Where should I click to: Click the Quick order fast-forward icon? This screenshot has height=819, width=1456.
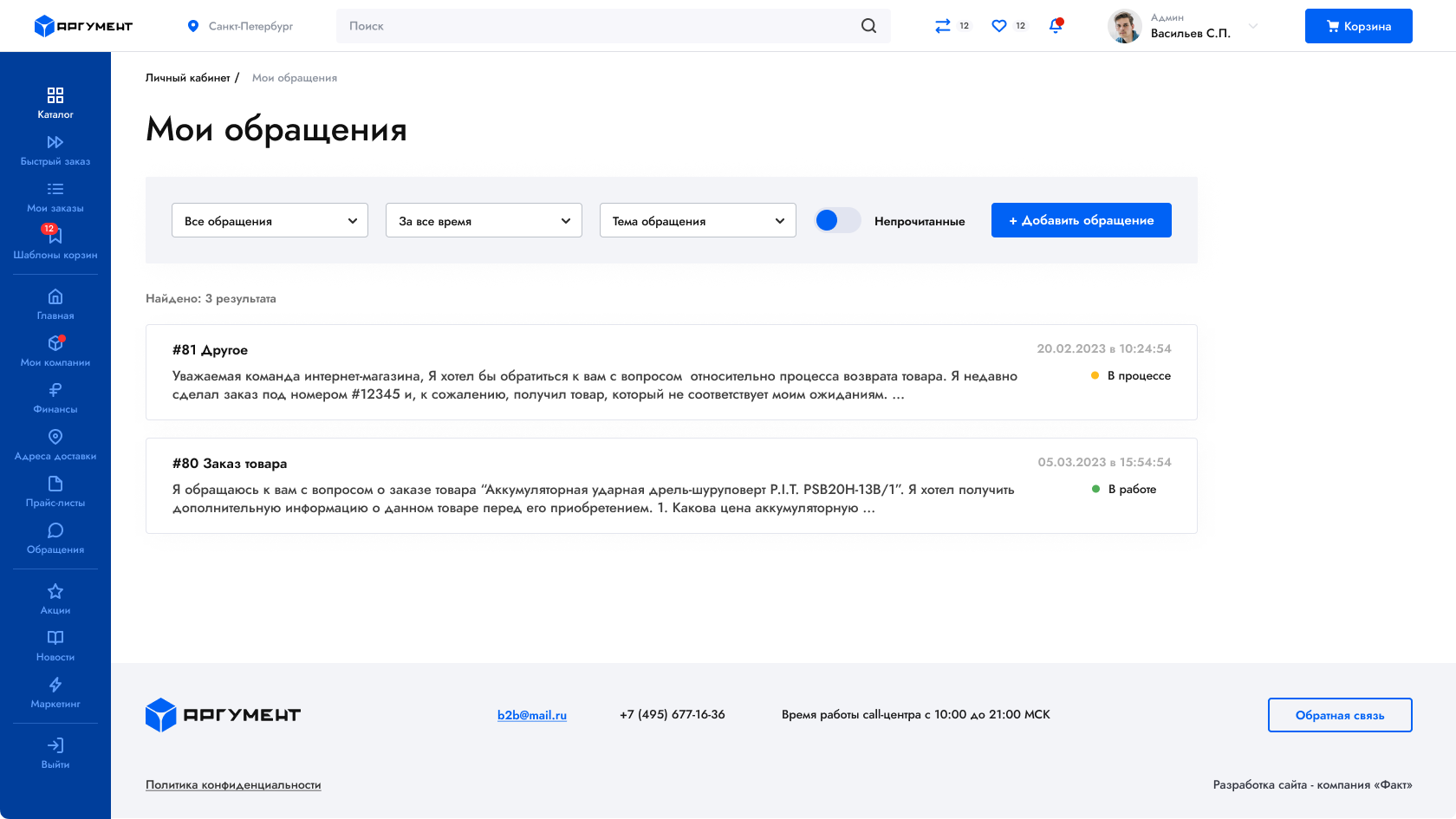pos(55,142)
